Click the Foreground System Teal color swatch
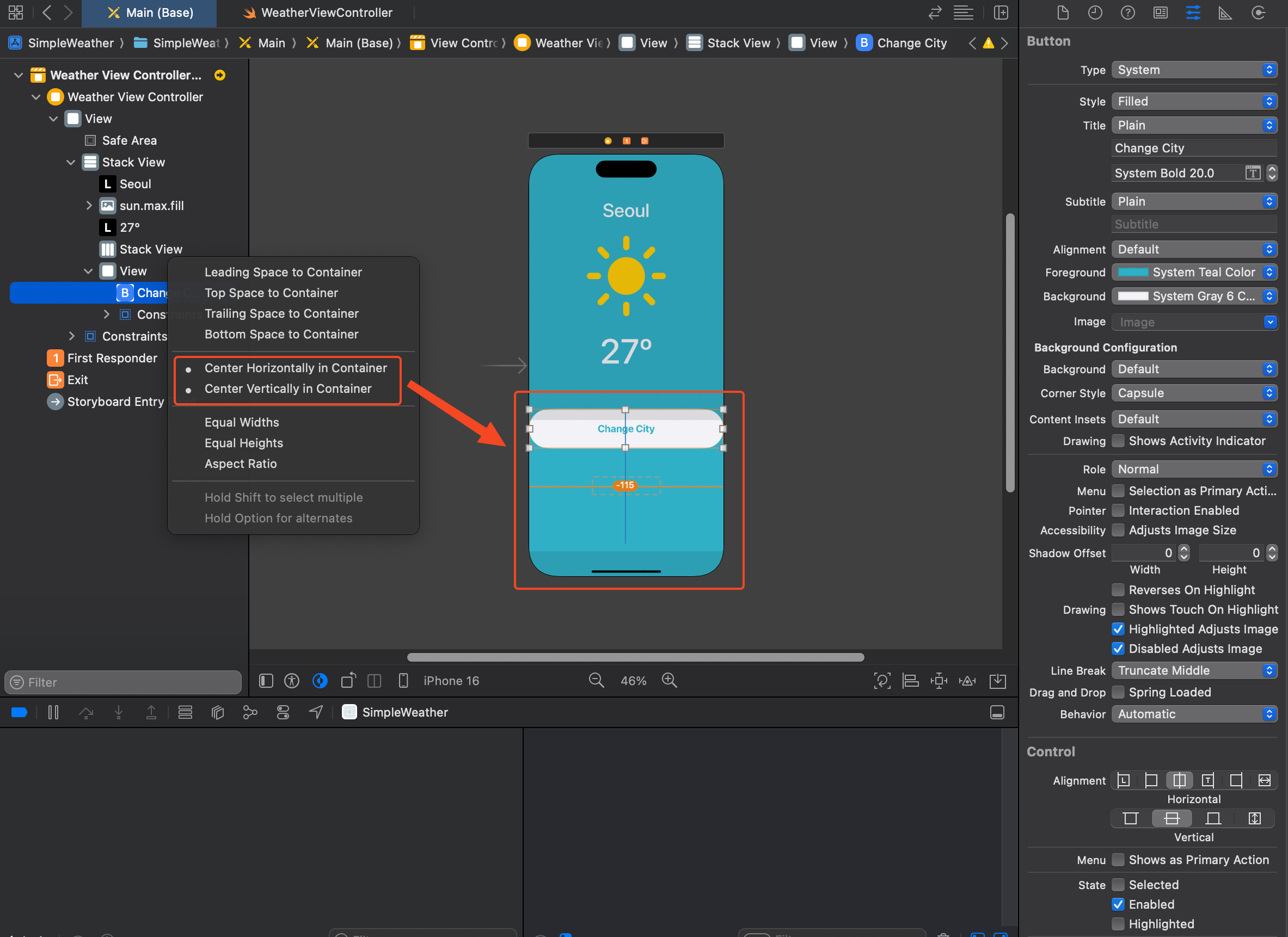Image resolution: width=1288 pixels, height=937 pixels. (1133, 272)
